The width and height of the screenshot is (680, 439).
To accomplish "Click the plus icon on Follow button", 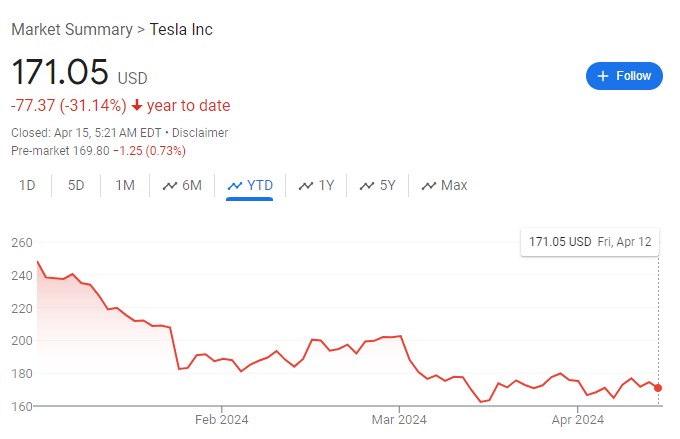I will (603, 76).
